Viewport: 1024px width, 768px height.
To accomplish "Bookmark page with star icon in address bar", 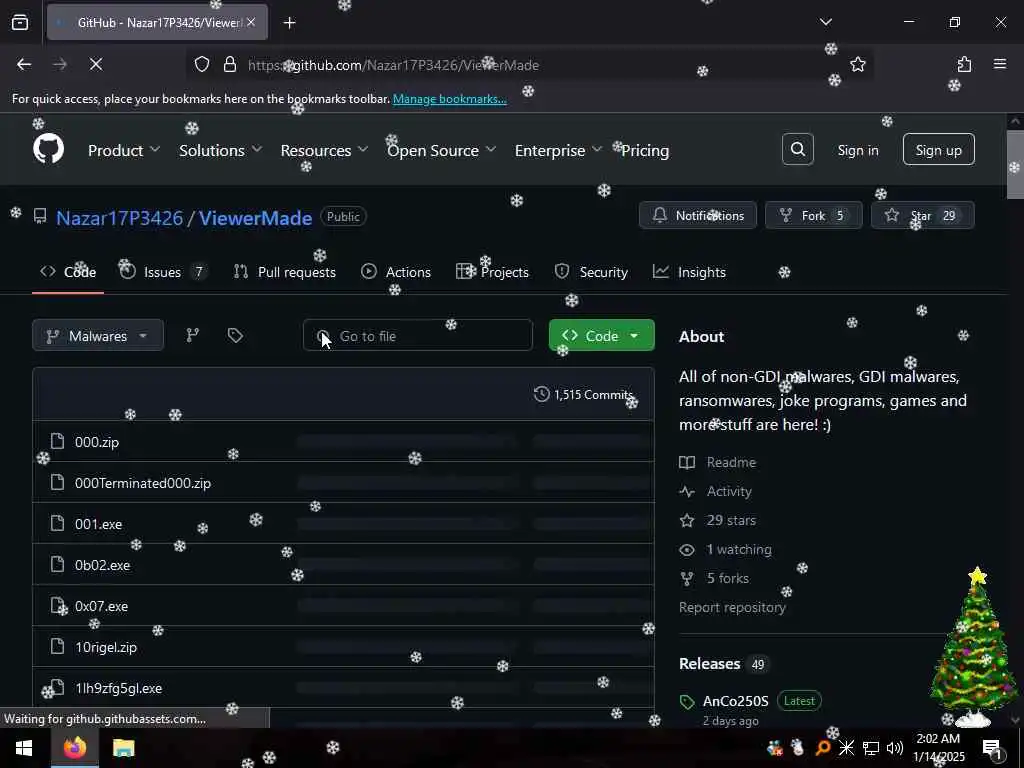I will point(857,64).
